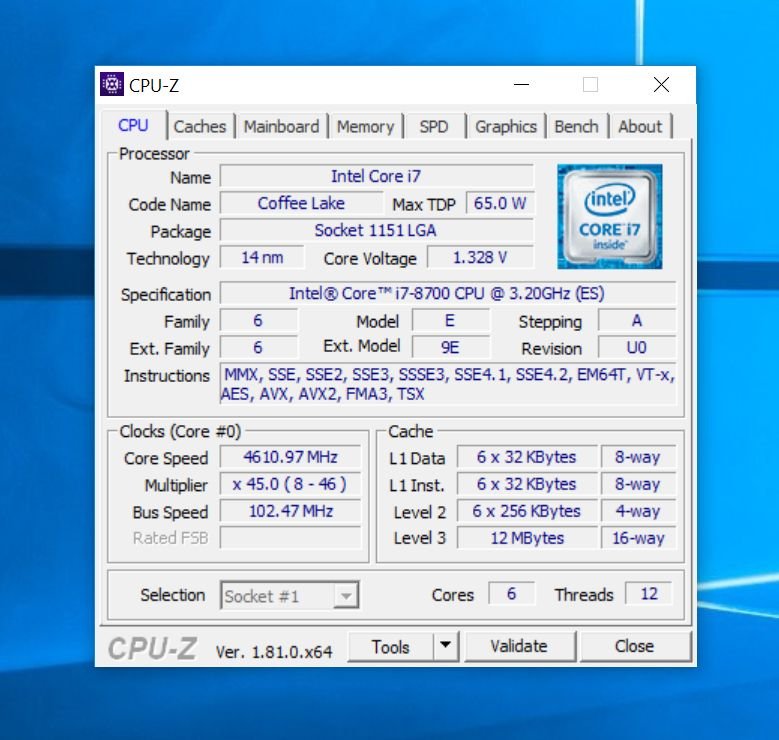The image size is (779, 740).
Task: Select the SPD tab
Action: pos(434,127)
